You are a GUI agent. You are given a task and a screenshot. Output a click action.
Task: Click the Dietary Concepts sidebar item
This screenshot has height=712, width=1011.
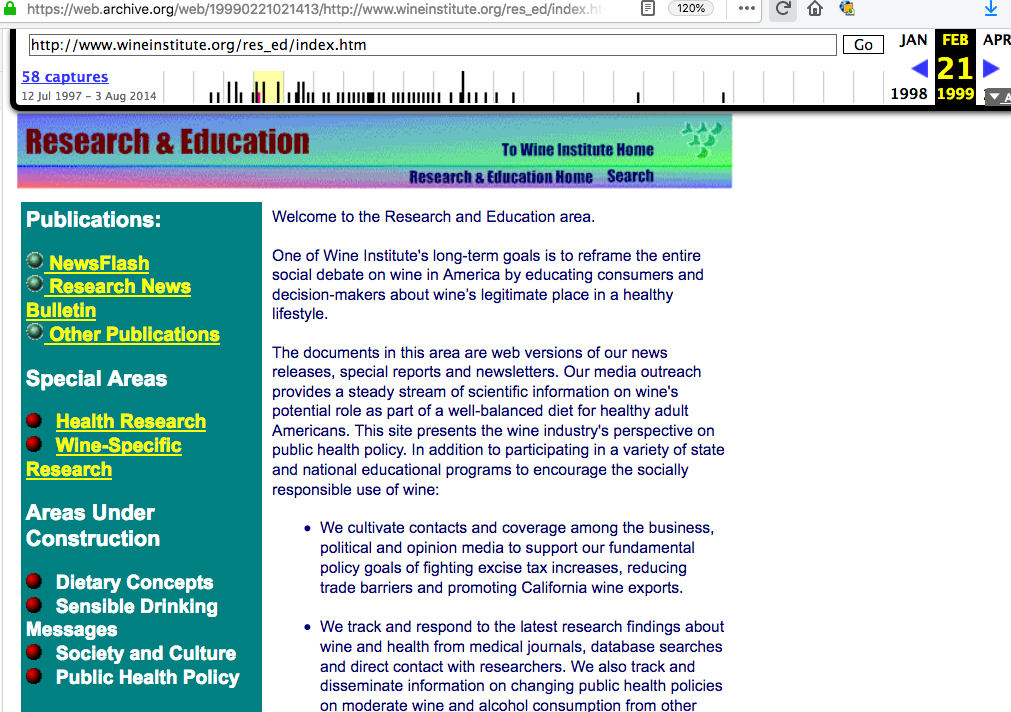click(134, 582)
